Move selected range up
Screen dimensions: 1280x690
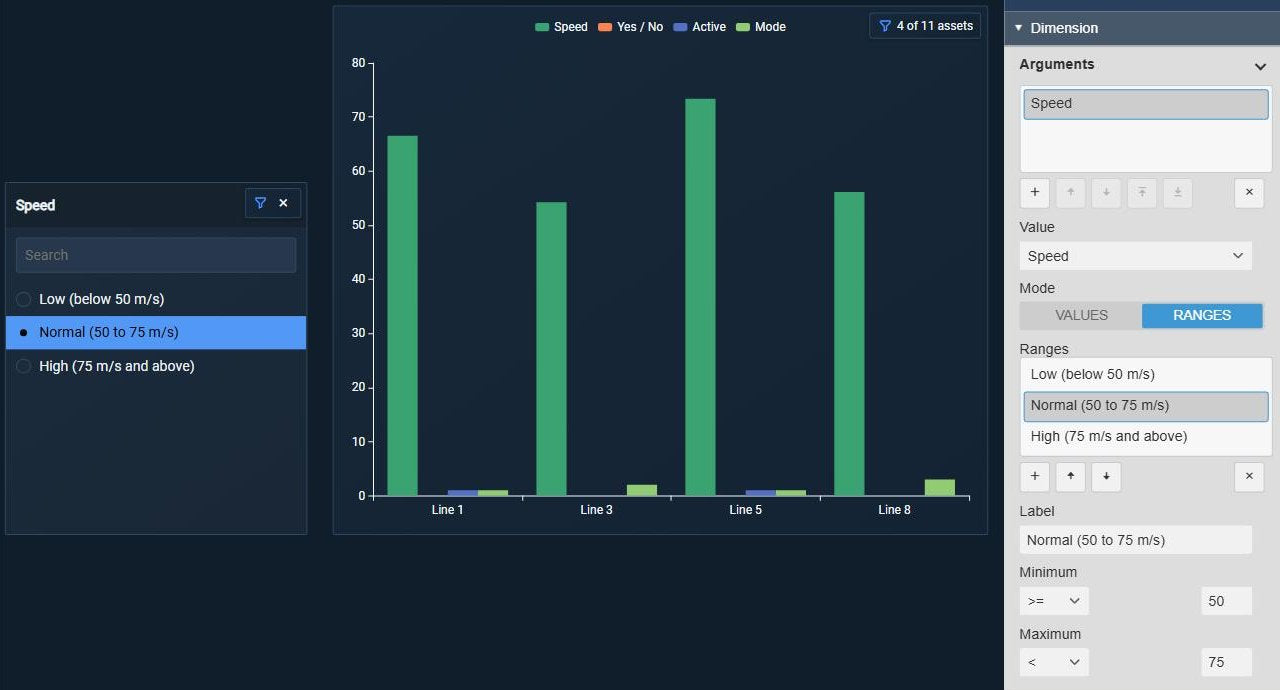point(1070,476)
